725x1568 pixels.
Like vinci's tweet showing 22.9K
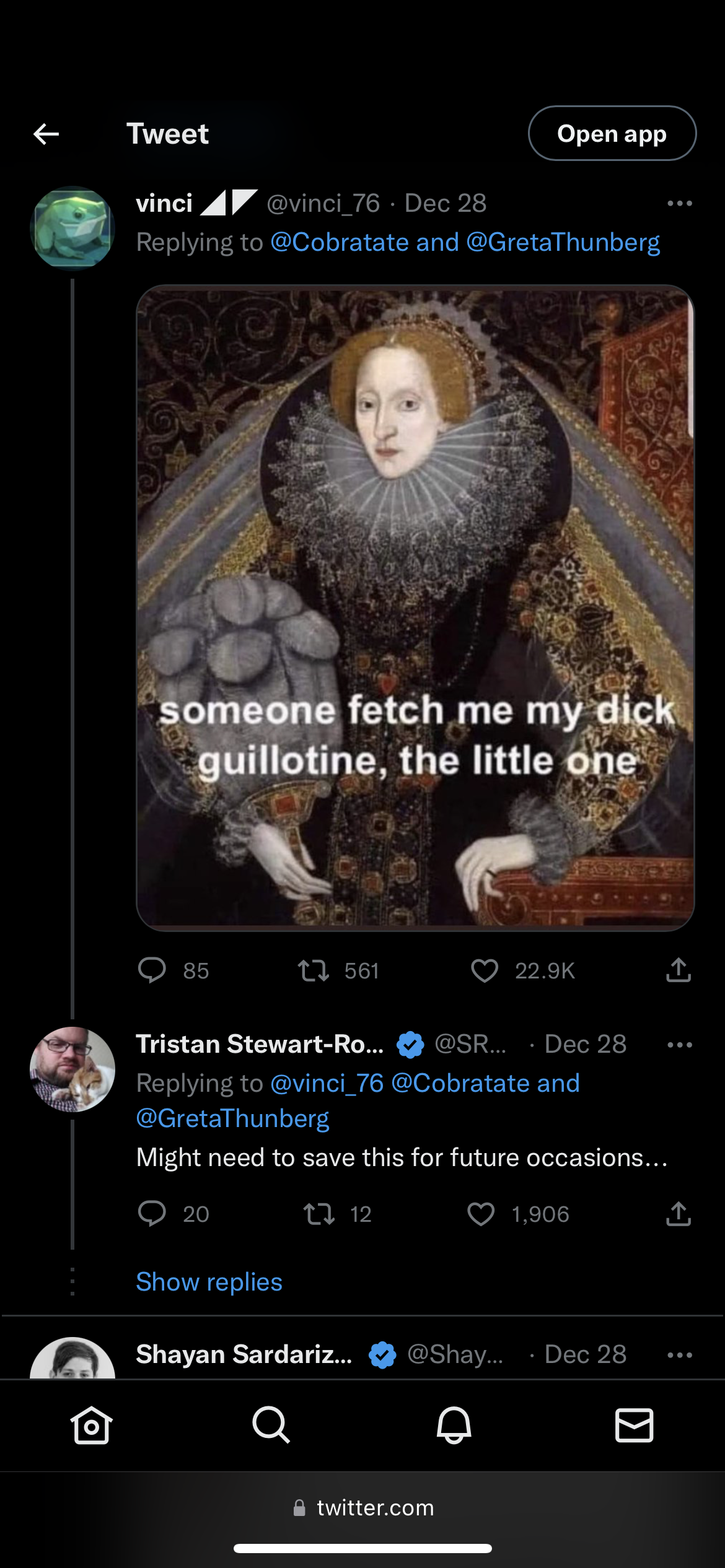click(x=485, y=970)
